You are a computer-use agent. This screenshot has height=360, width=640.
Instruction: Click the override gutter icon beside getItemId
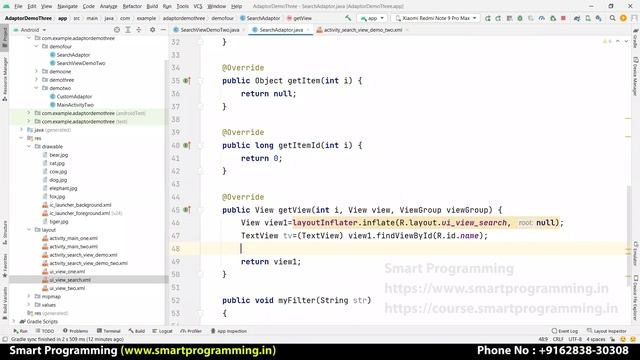click(x=186, y=145)
